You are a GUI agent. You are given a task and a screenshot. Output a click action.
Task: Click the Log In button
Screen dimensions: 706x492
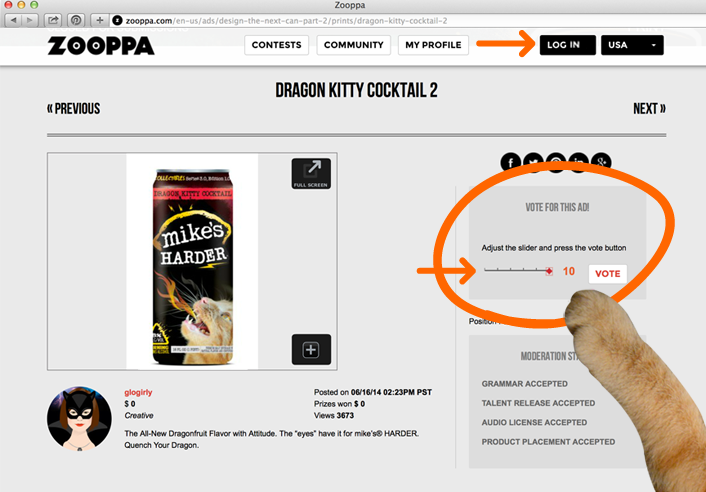click(568, 45)
